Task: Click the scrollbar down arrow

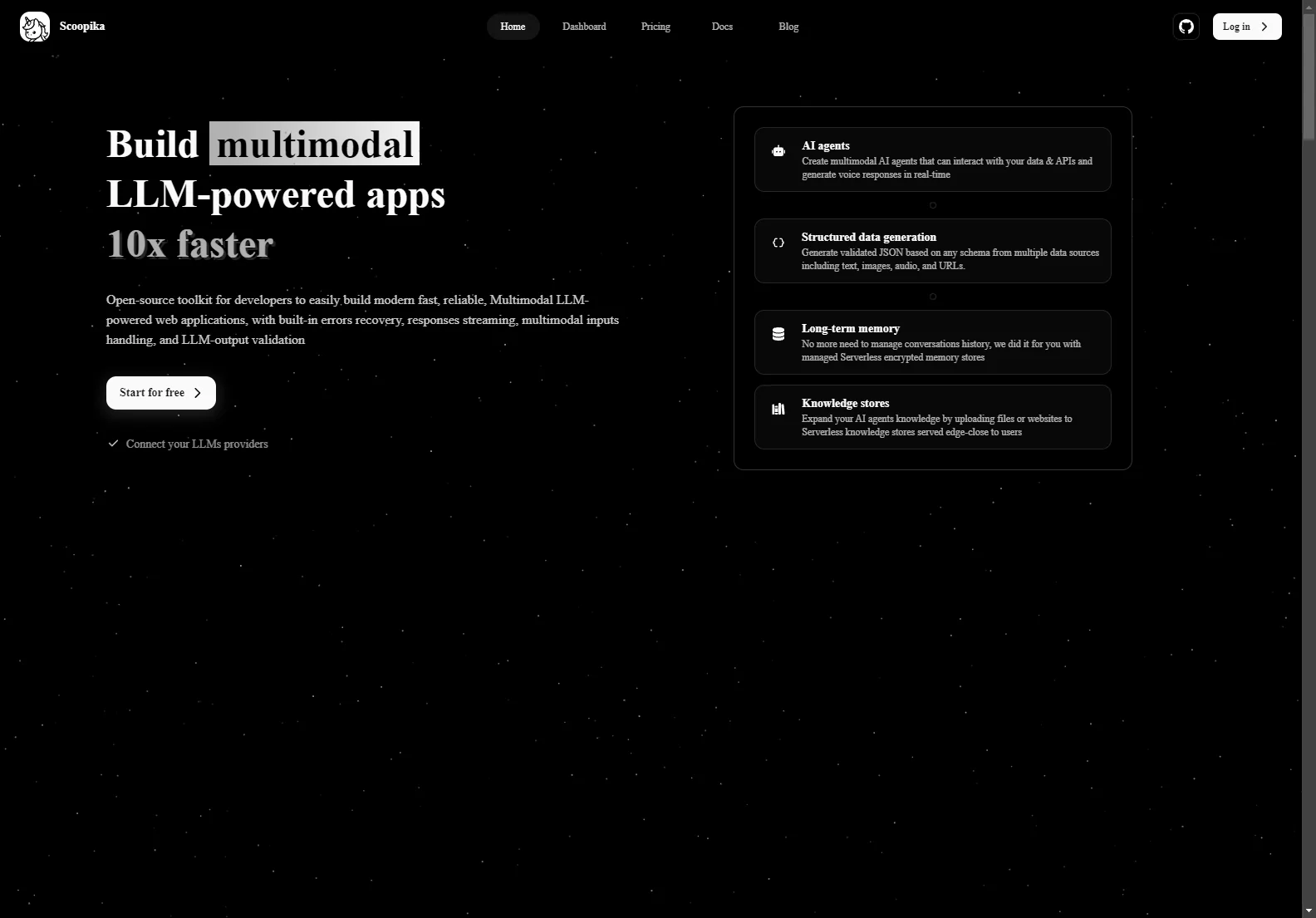Action: point(1309,911)
